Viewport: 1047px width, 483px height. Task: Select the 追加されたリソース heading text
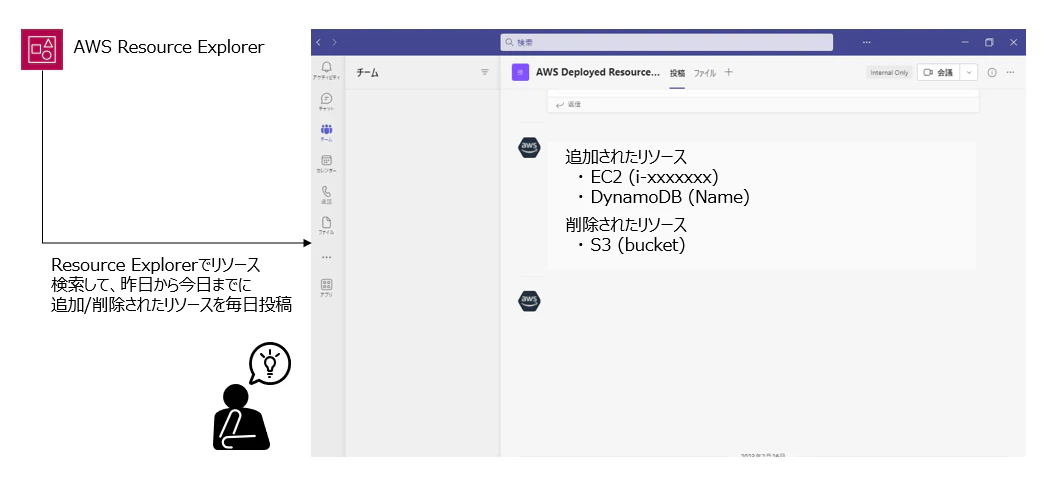[626, 157]
